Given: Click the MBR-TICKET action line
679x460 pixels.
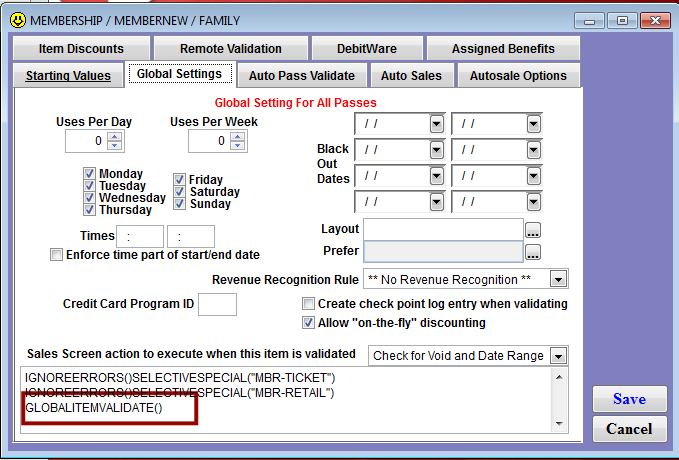Looking at the screenshot, I should (180, 378).
